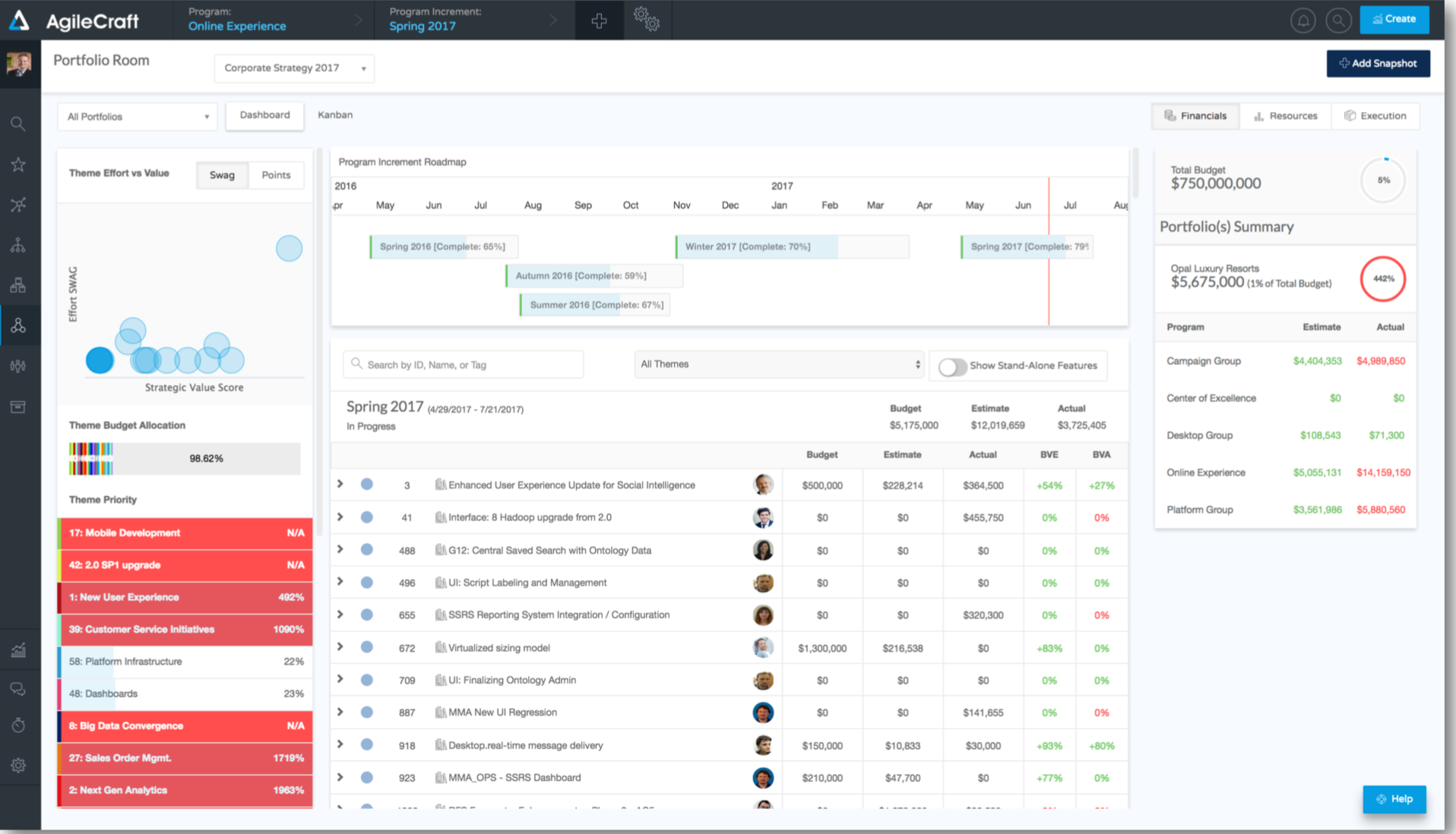
Task: Click the stopwatch icon in sidebar
Action: (18, 725)
